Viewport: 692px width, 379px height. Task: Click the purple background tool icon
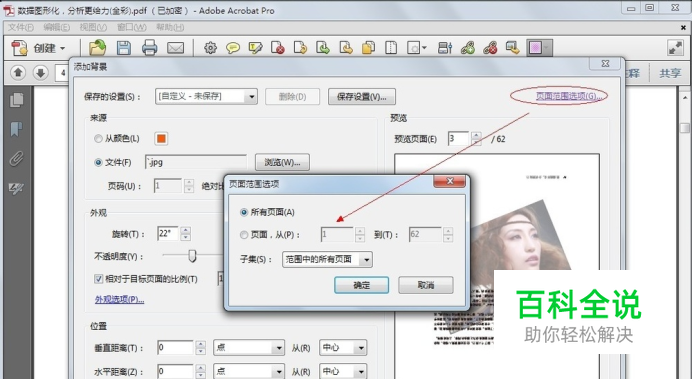[x=535, y=48]
